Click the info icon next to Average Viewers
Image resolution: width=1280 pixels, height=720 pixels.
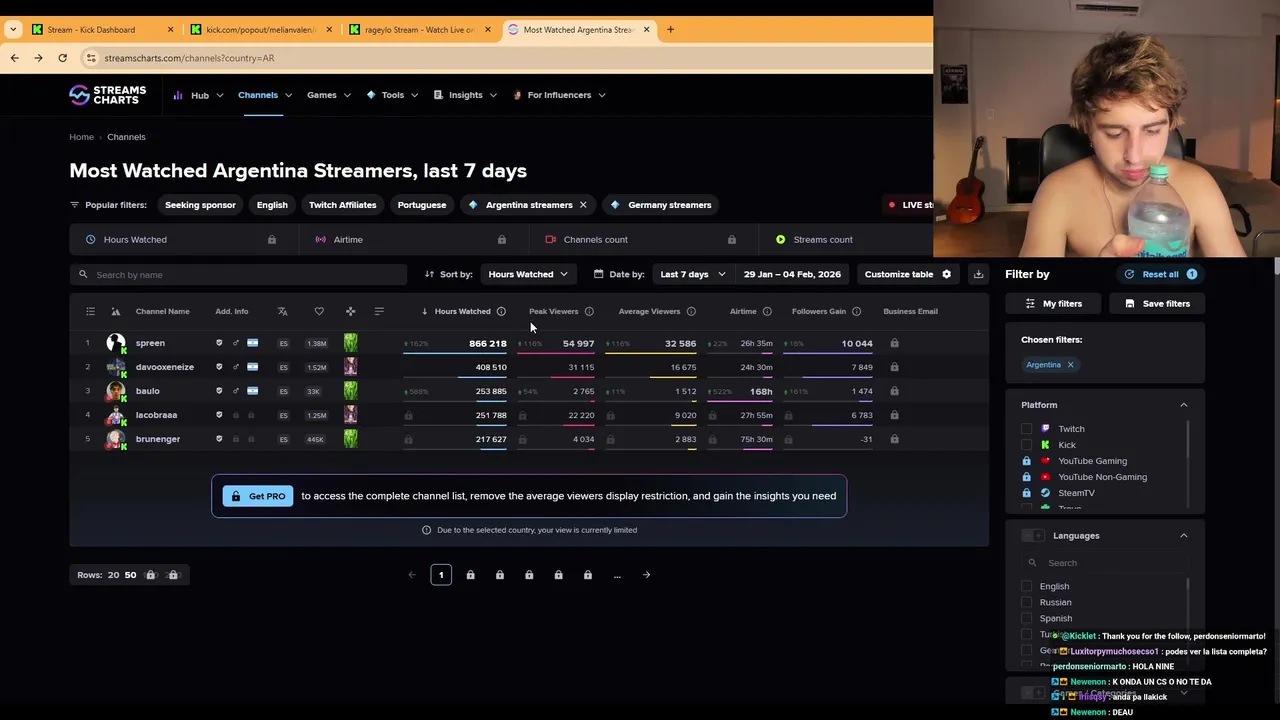(x=691, y=311)
